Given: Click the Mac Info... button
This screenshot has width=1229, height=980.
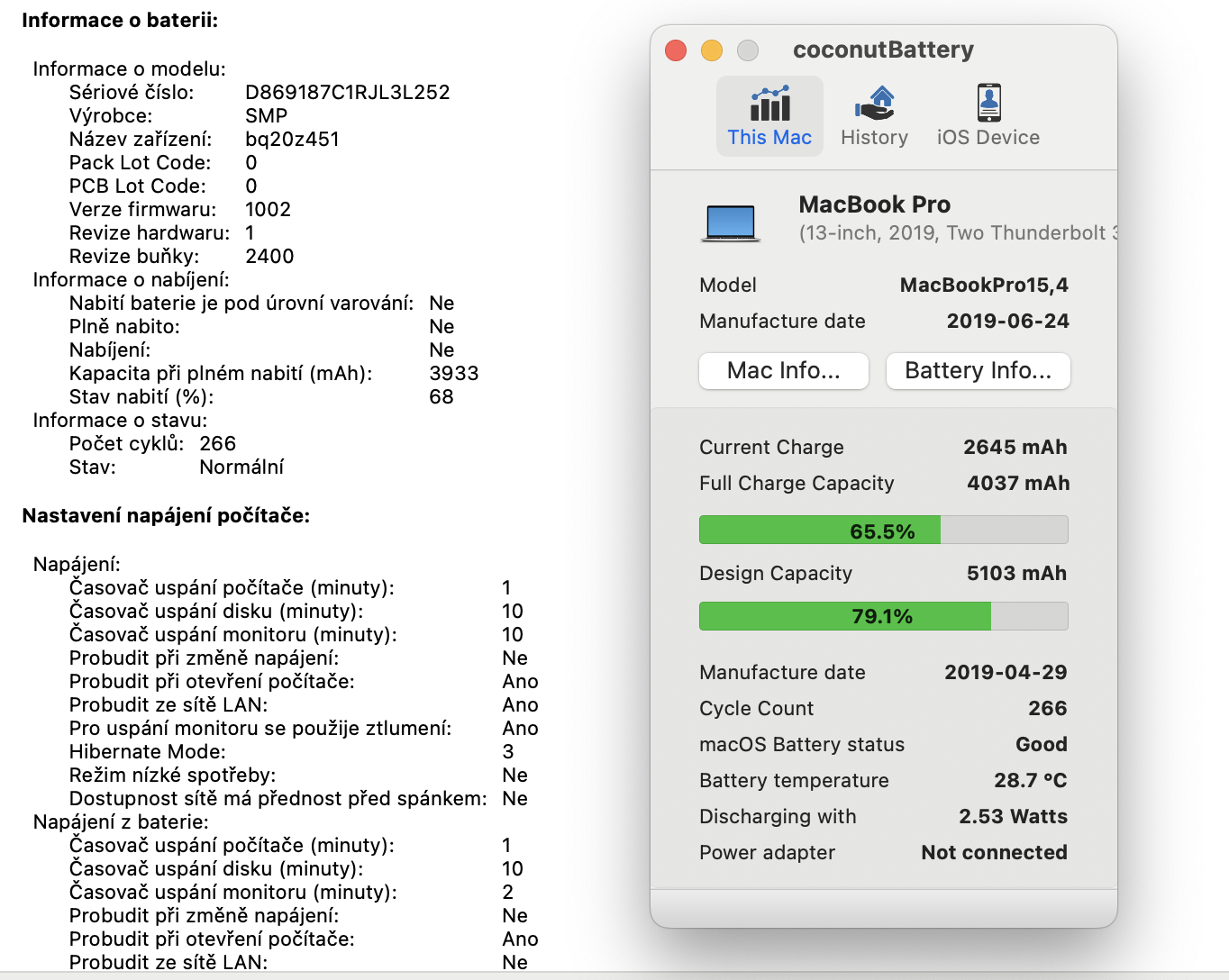Looking at the screenshot, I should pos(784,371).
